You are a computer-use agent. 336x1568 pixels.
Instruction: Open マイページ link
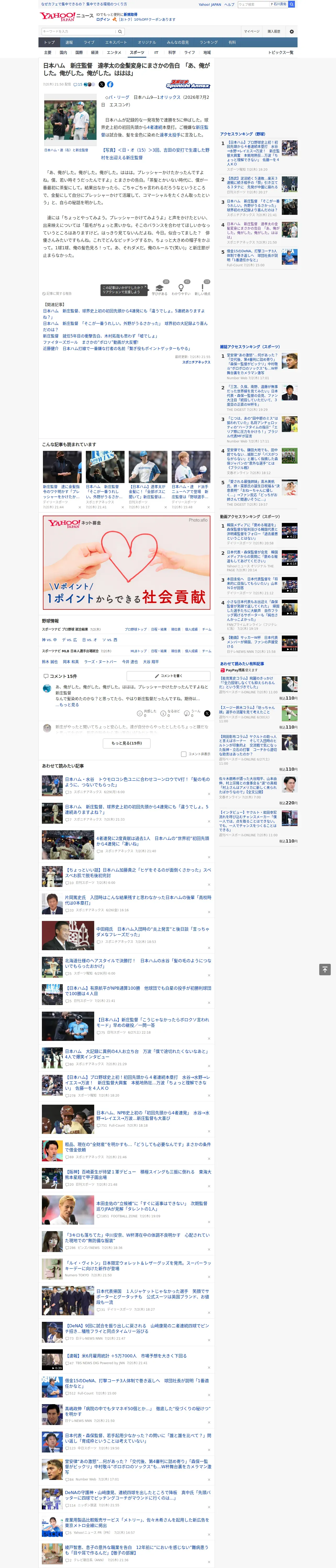pyautogui.click(x=252, y=32)
